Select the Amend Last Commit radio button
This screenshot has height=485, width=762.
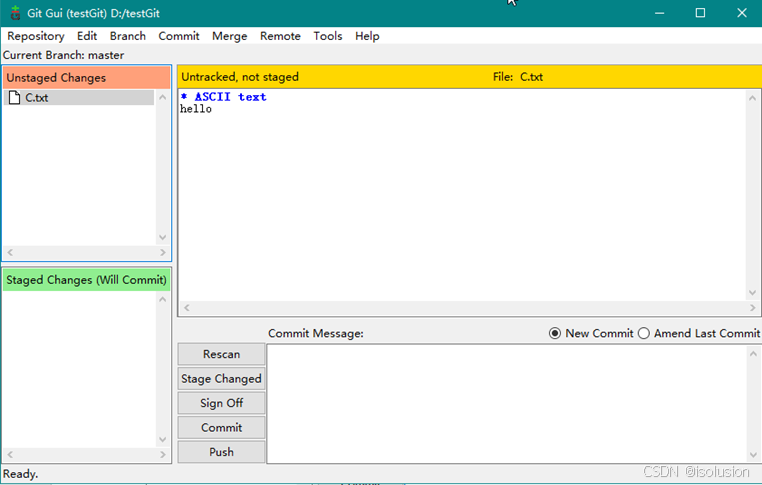(x=643, y=333)
